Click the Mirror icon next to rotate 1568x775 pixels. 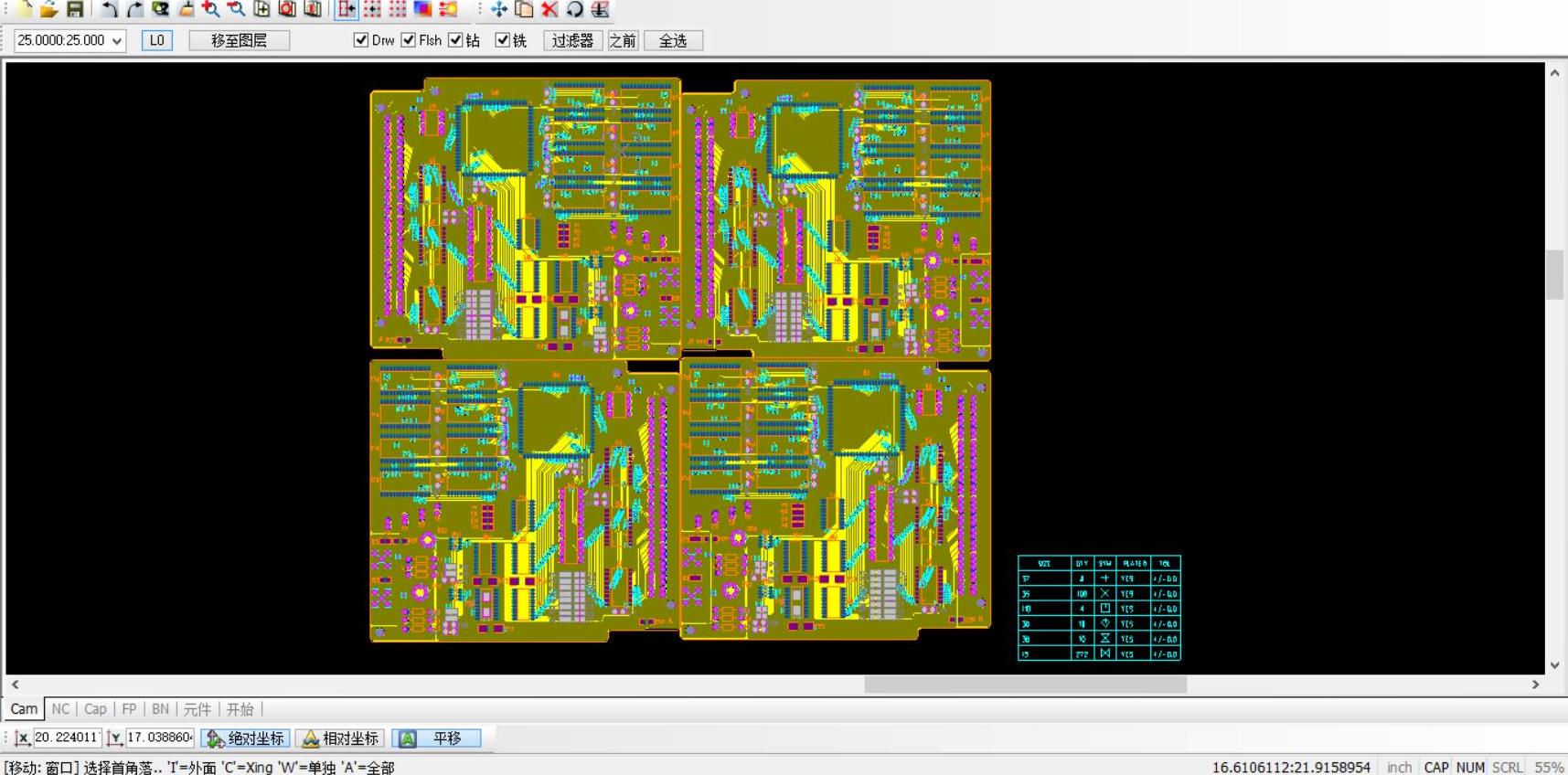[600, 9]
